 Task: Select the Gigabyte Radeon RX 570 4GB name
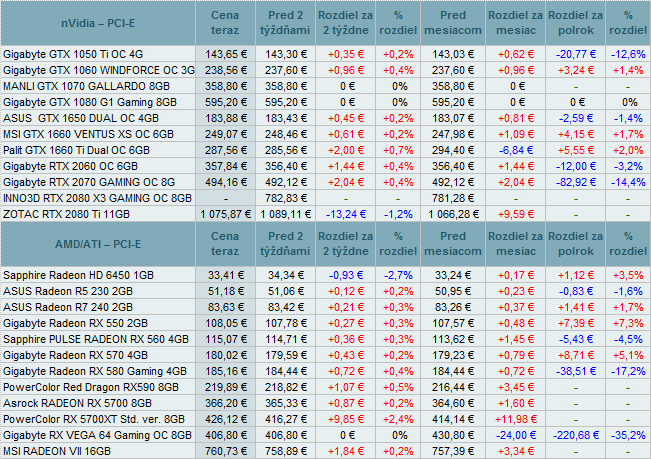76,355
